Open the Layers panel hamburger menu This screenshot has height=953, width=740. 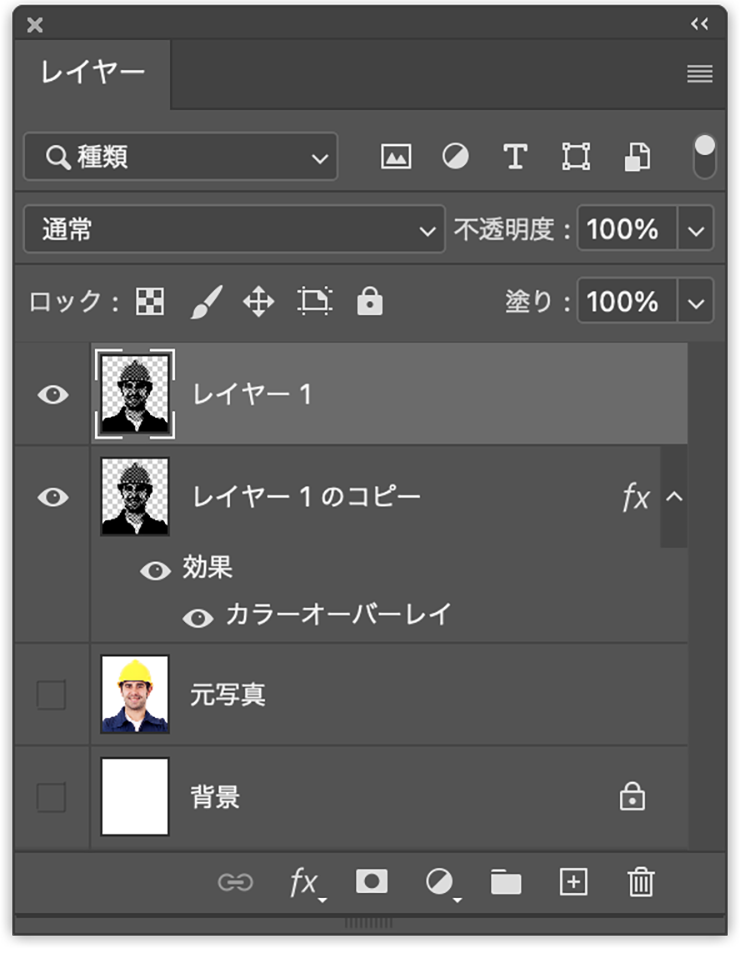pos(700,74)
